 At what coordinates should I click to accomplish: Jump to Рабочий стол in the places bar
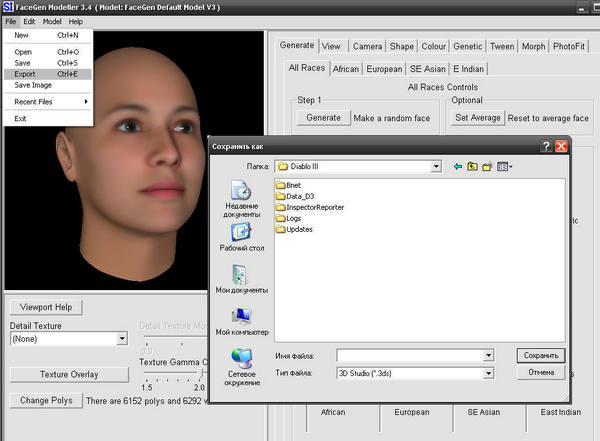241,237
